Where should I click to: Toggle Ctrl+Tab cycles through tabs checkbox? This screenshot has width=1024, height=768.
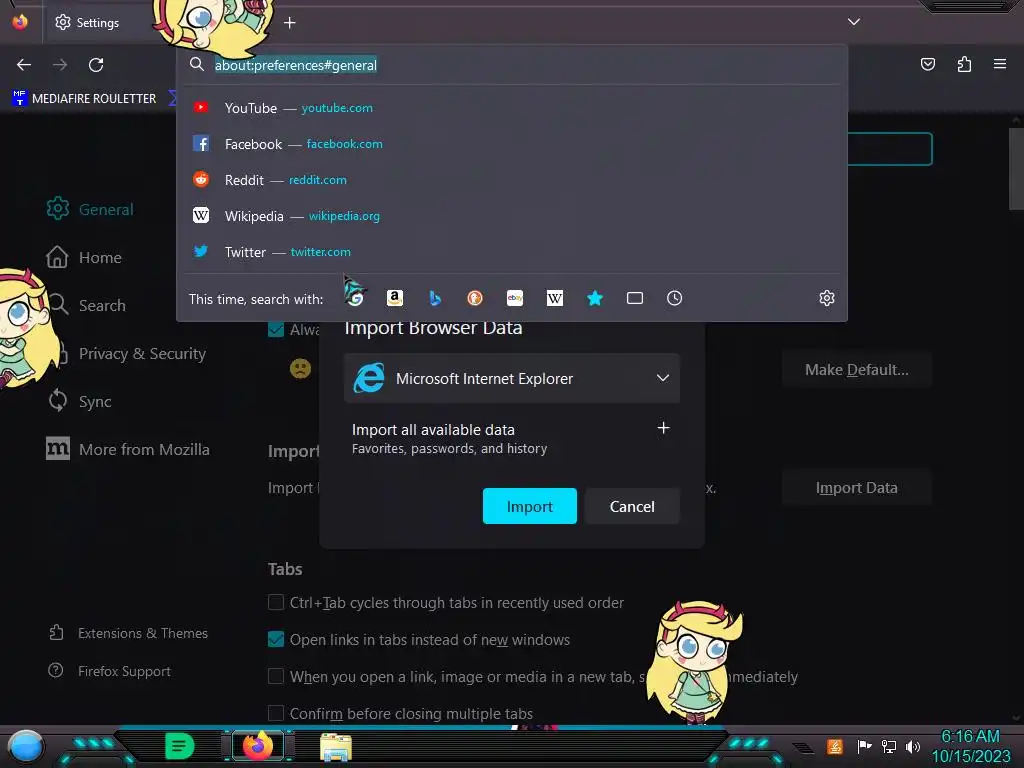(x=276, y=602)
